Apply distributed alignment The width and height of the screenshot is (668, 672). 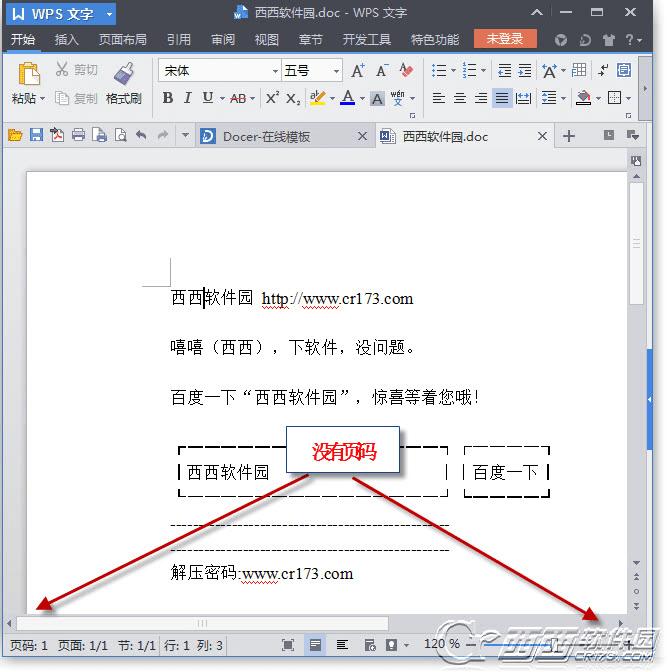coord(523,98)
